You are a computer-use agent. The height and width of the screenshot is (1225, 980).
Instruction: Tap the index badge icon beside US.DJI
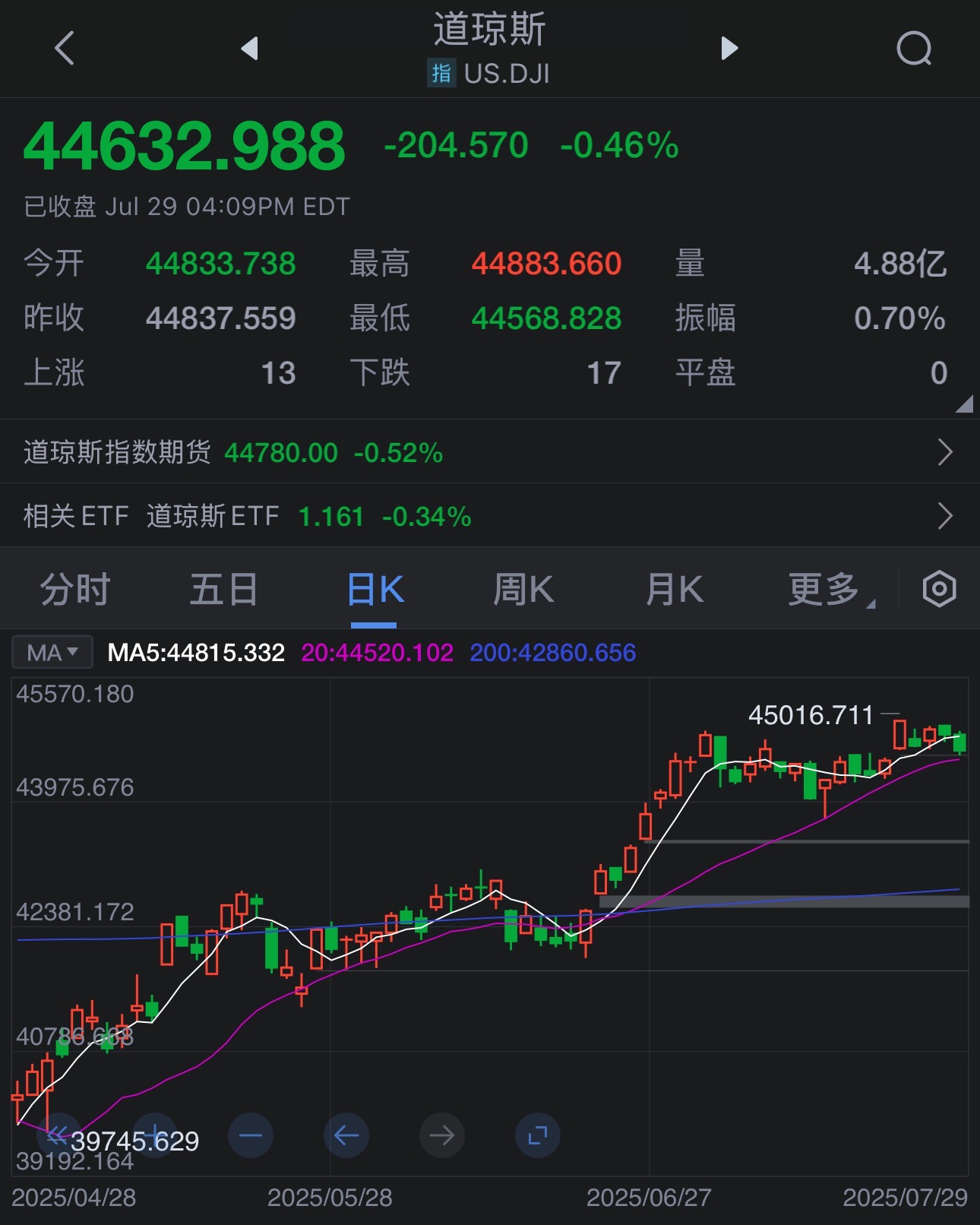[441, 74]
